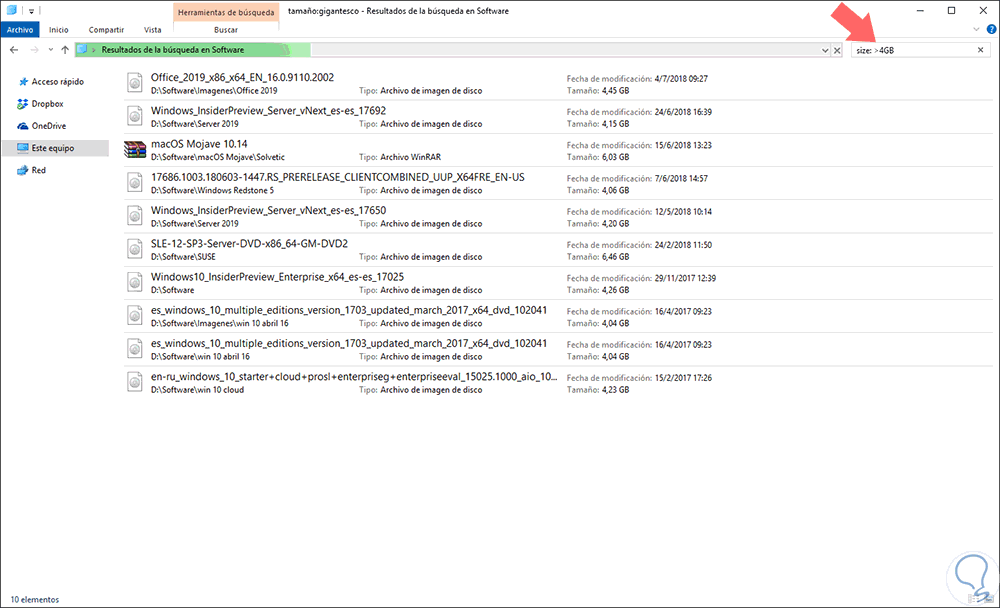Click the 10 elementos status bar text
This screenshot has height=608, width=1000.
[x=34, y=600]
